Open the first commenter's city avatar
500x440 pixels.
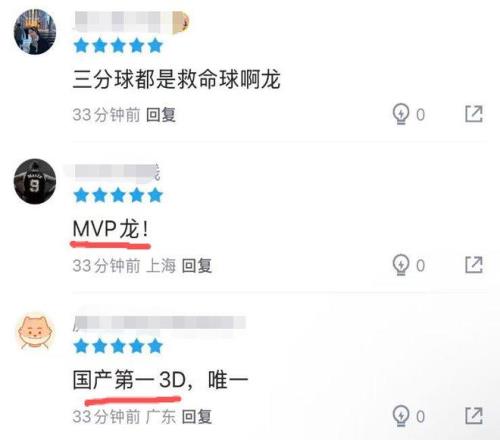[35, 32]
